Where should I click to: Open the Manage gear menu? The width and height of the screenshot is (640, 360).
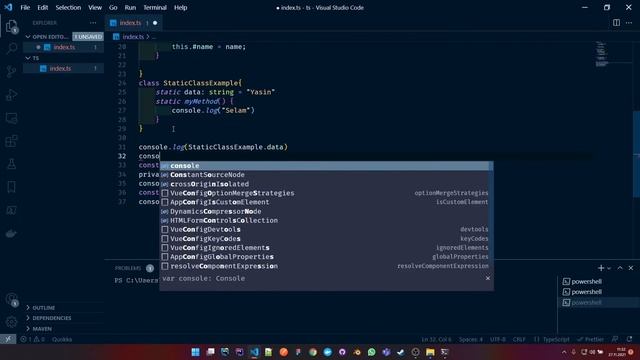tap(11, 322)
